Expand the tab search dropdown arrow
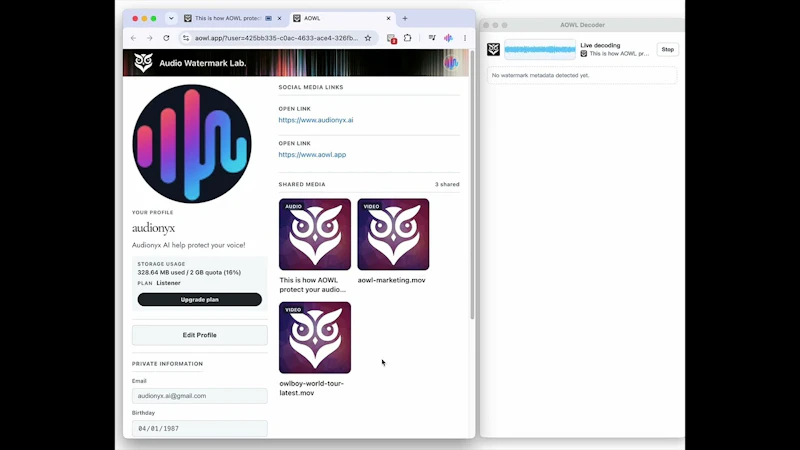 (x=171, y=18)
